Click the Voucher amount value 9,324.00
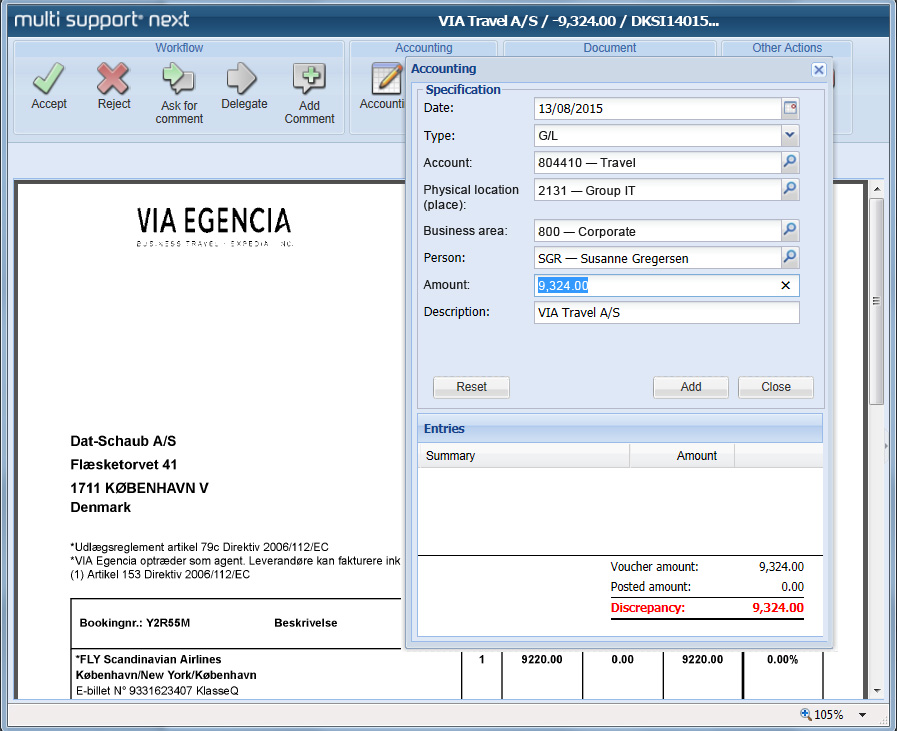The width and height of the screenshot is (897, 731). [x=781, y=566]
